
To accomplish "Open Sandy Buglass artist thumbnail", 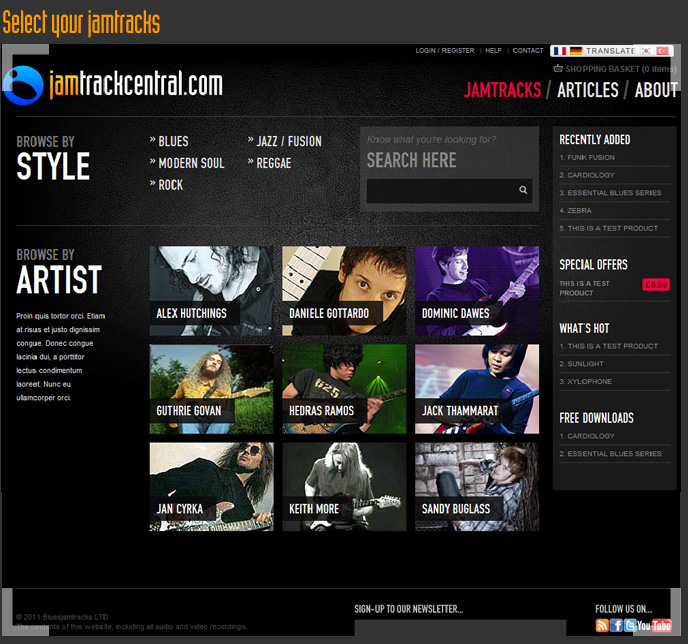I will pos(477,487).
